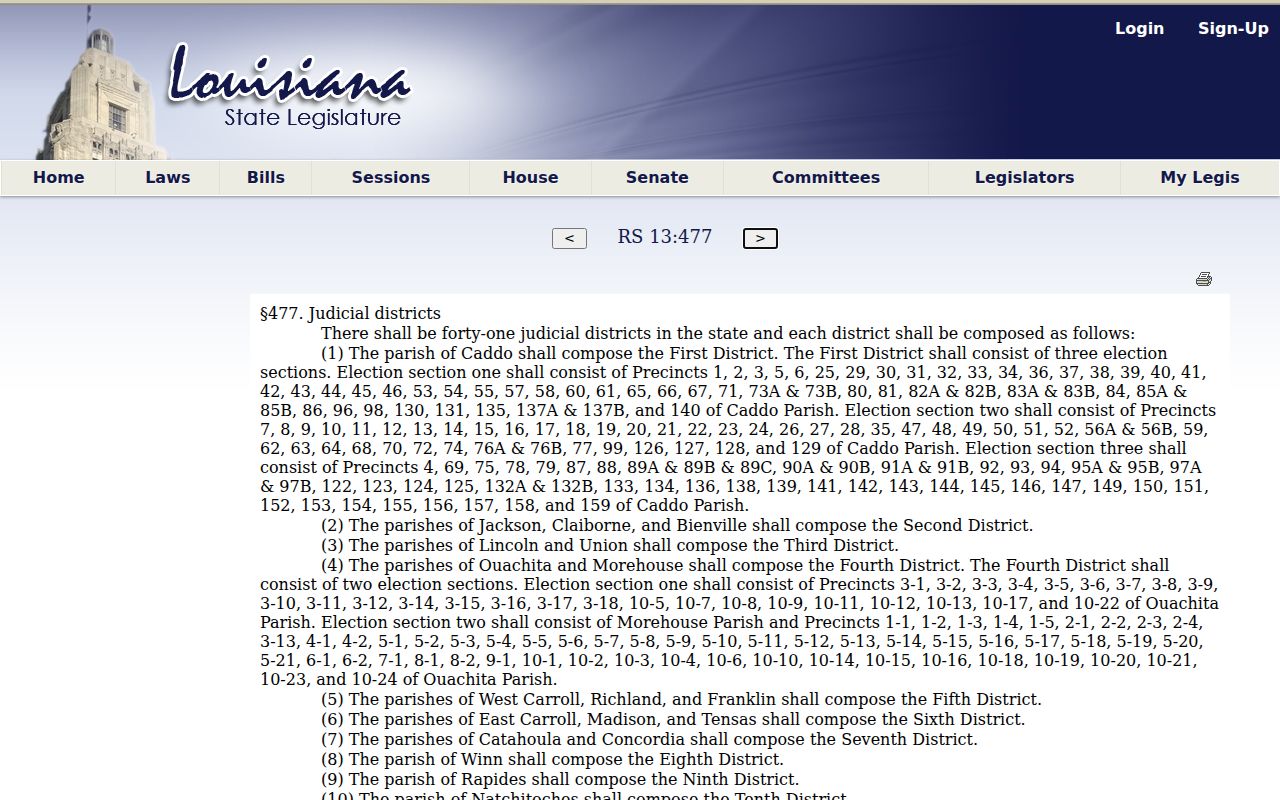Click the capitol building image in the header
The image size is (1280, 800).
(x=100, y=85)
